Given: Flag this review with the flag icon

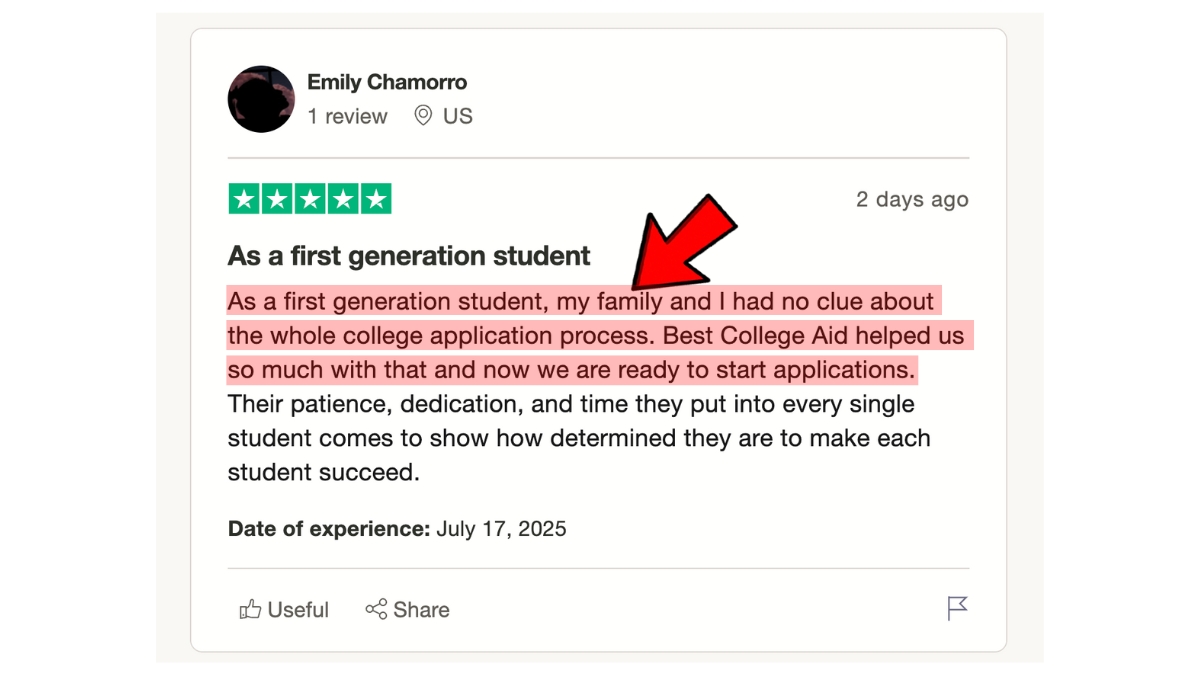Looking at the screenshot, I should (x=957, y=608).
